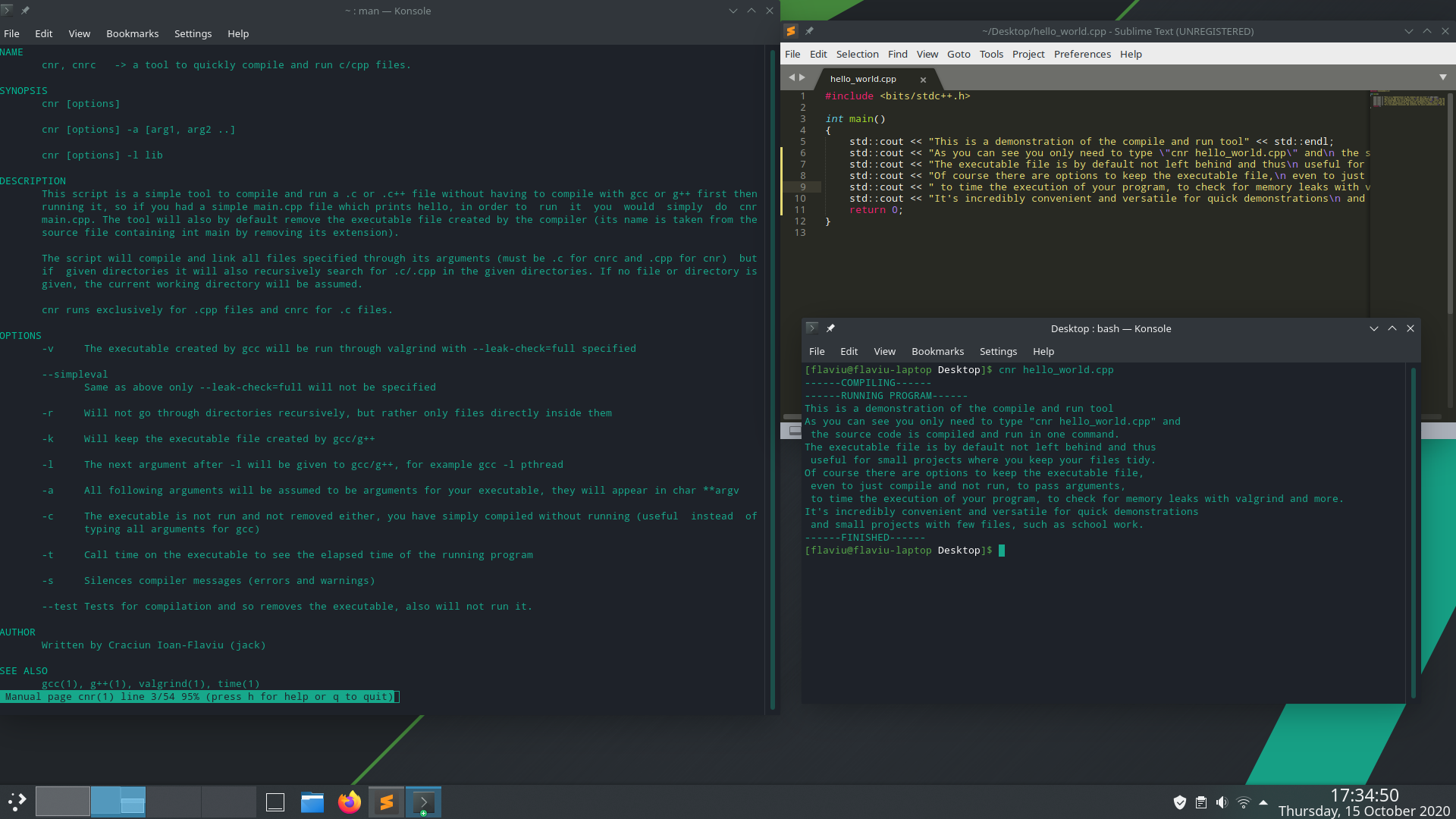Image resolution: width=1456 pixels, height=819 pixels.
Task: Click the 'return 0;' line in editor
Action: (x=876, y=209)
